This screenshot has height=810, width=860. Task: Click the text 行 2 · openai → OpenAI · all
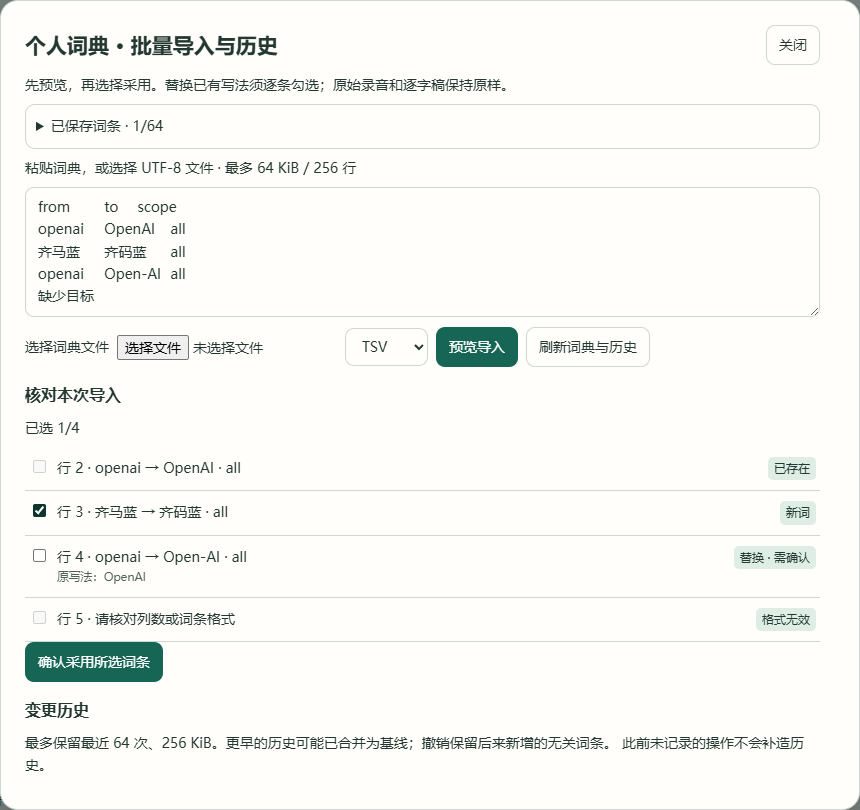tap(149, 468)
